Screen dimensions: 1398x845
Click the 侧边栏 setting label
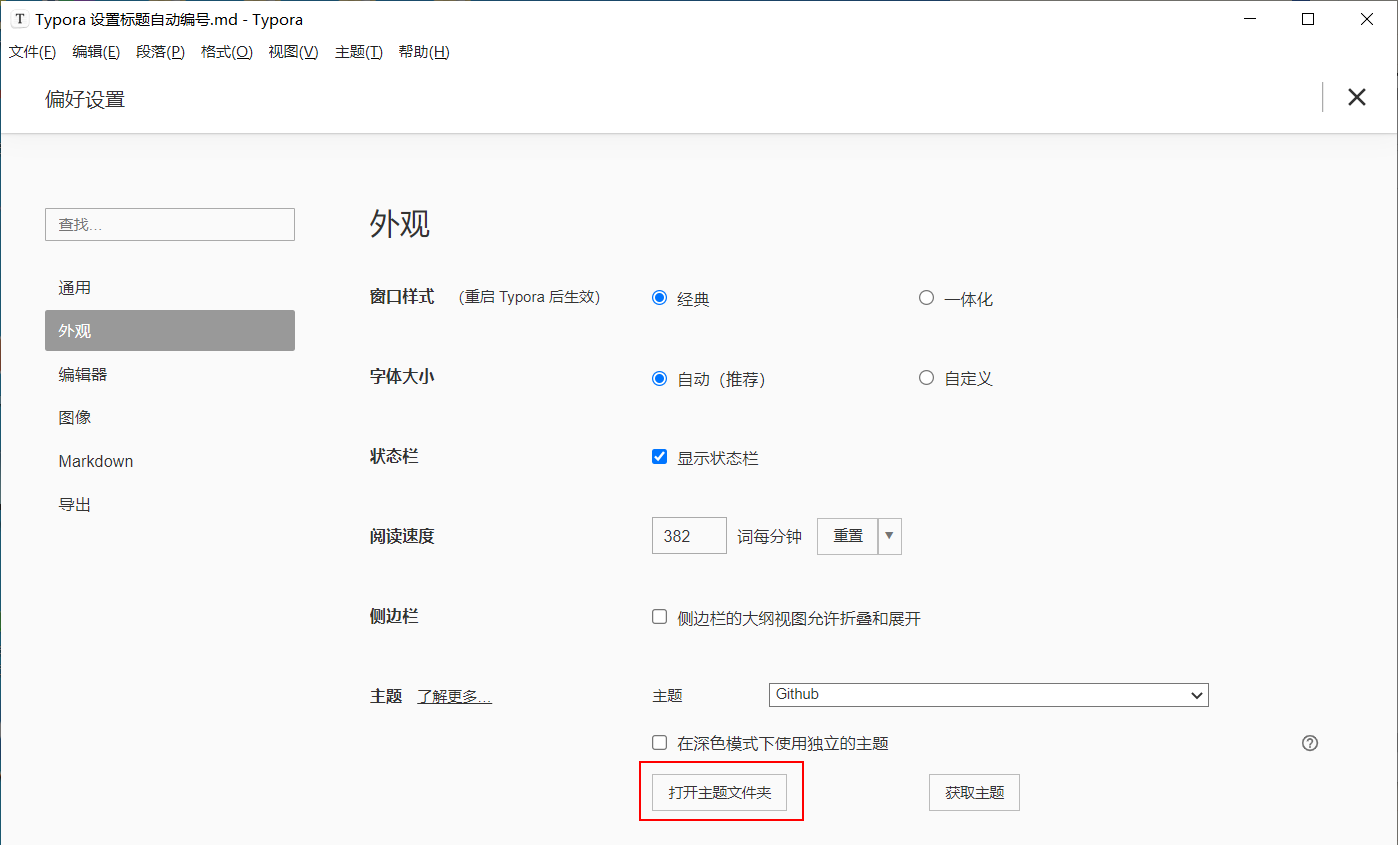(394, 616)
